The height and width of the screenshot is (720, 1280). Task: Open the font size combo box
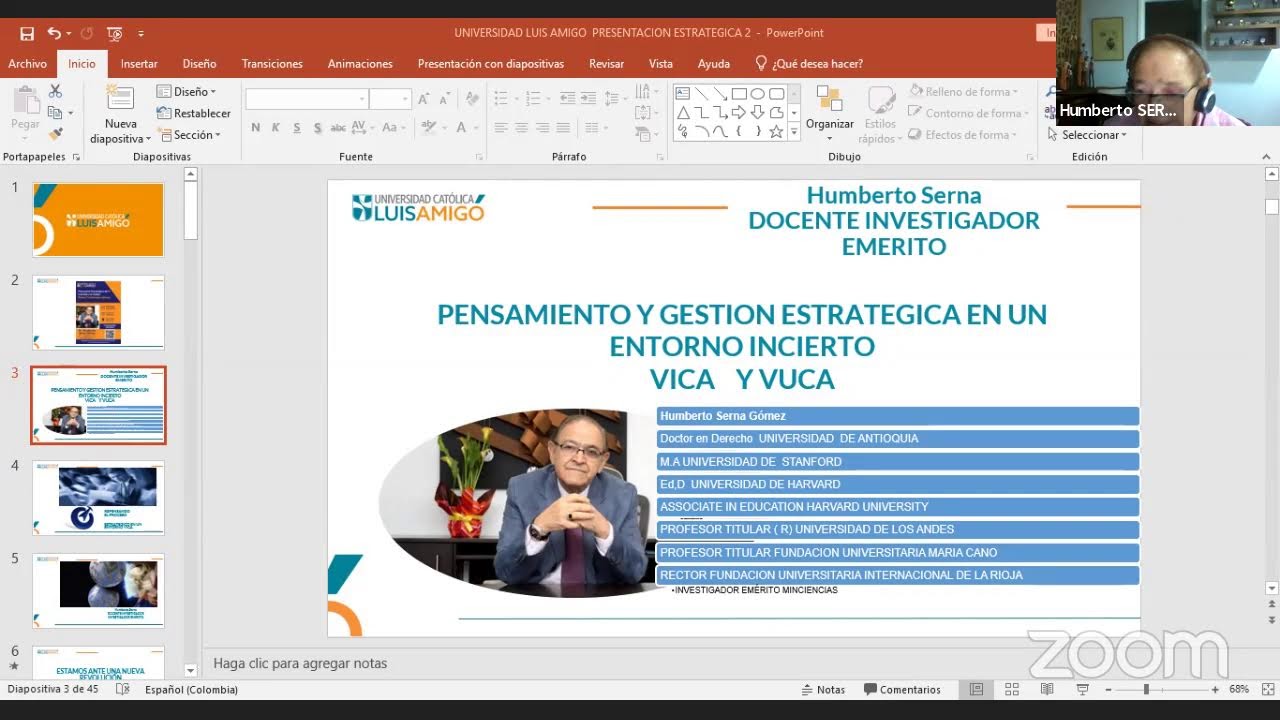coord(390,99)
